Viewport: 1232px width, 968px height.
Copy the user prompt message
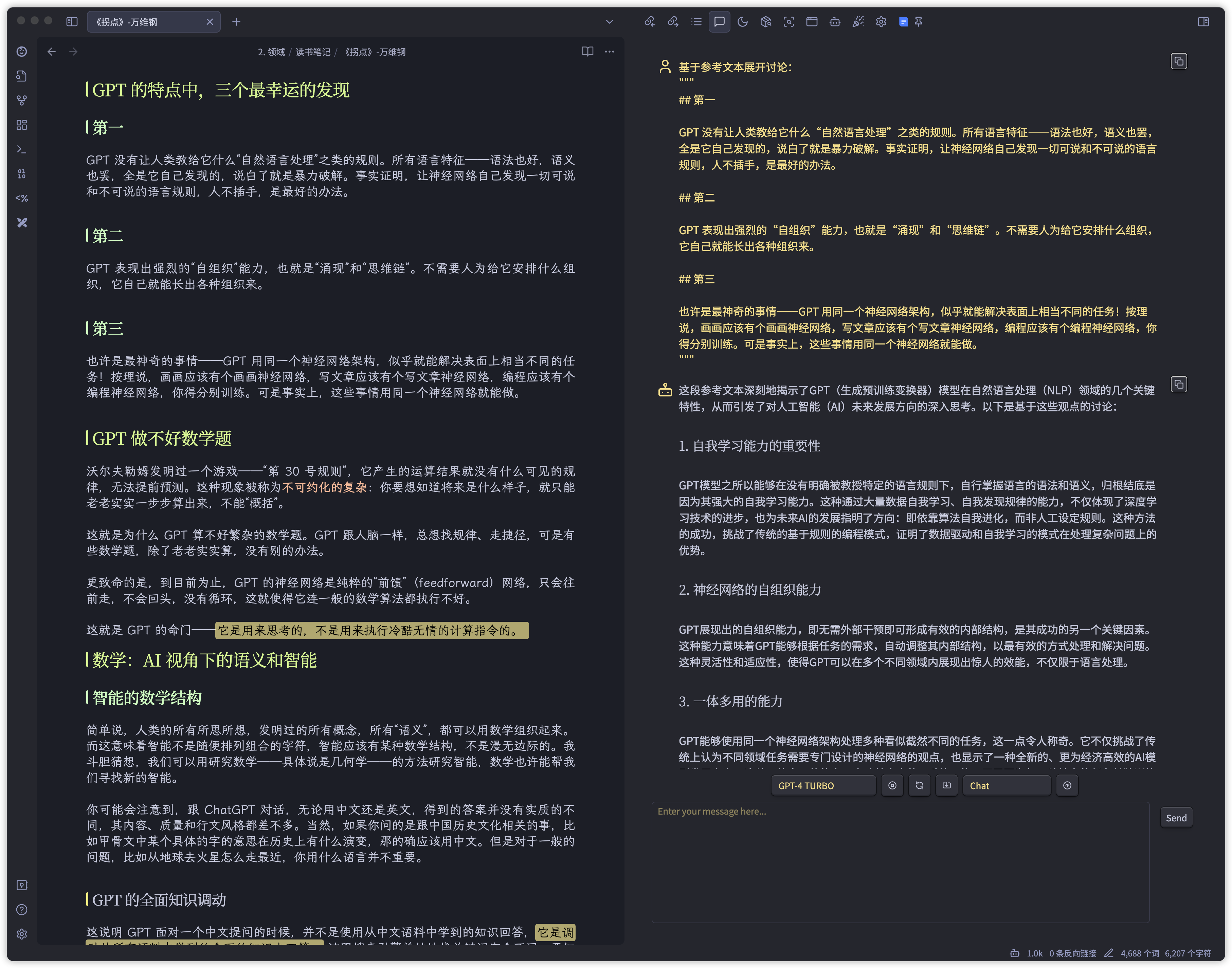tap(1179, 61)
